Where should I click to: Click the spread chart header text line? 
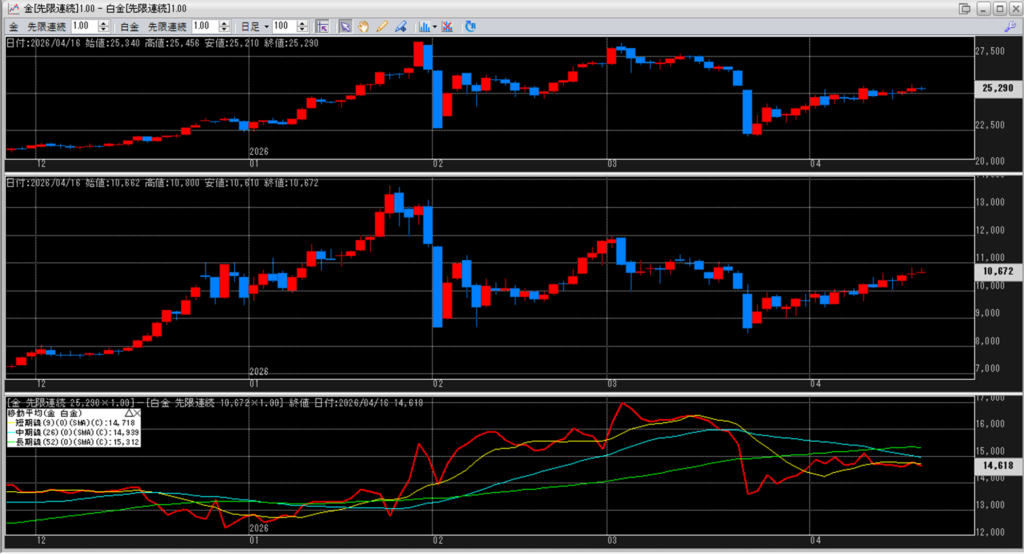pyautogui.click(x=215, y=403)
